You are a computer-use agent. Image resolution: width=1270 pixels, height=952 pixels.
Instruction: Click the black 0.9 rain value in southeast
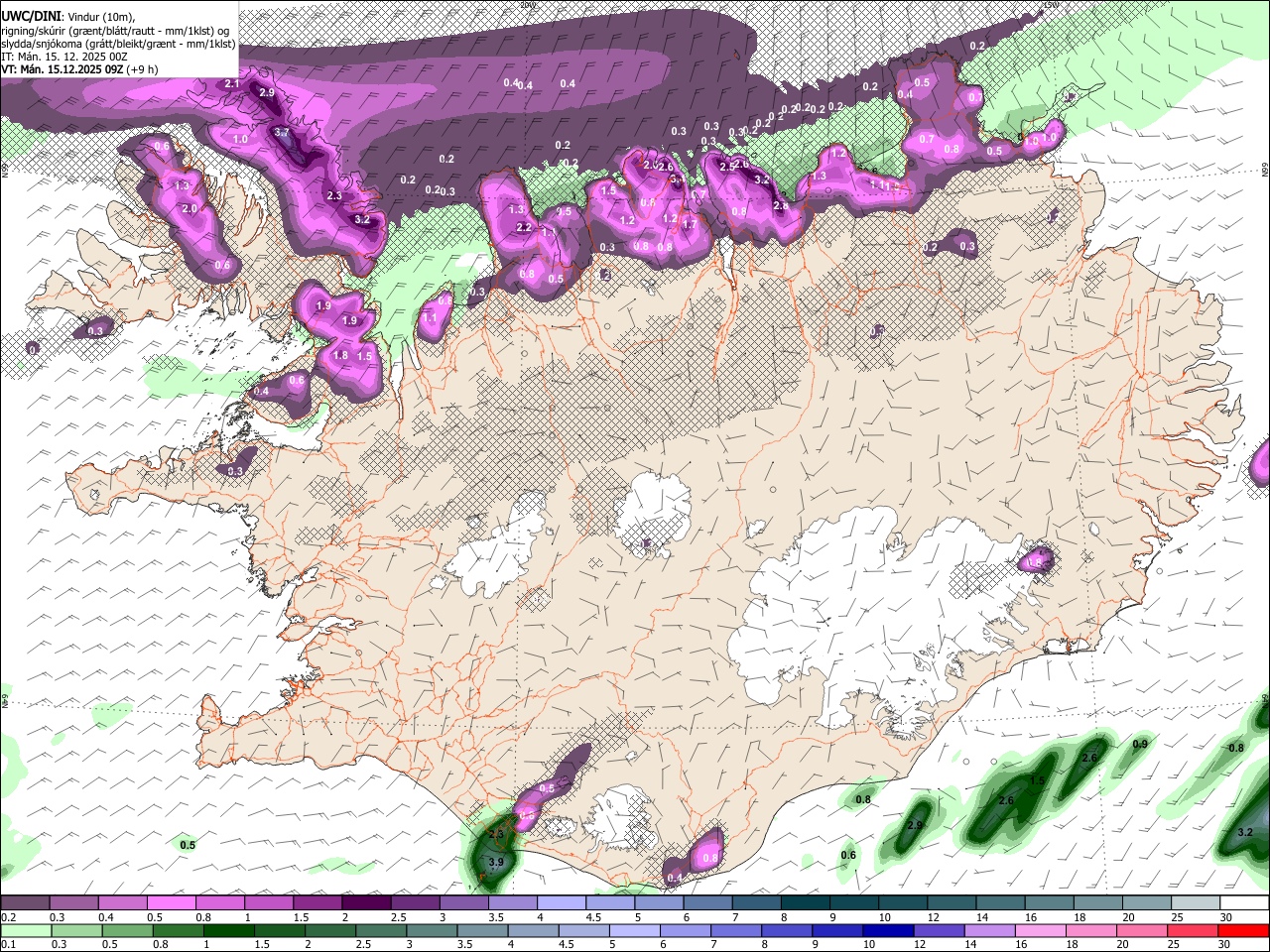click(x=1140, y=744)
